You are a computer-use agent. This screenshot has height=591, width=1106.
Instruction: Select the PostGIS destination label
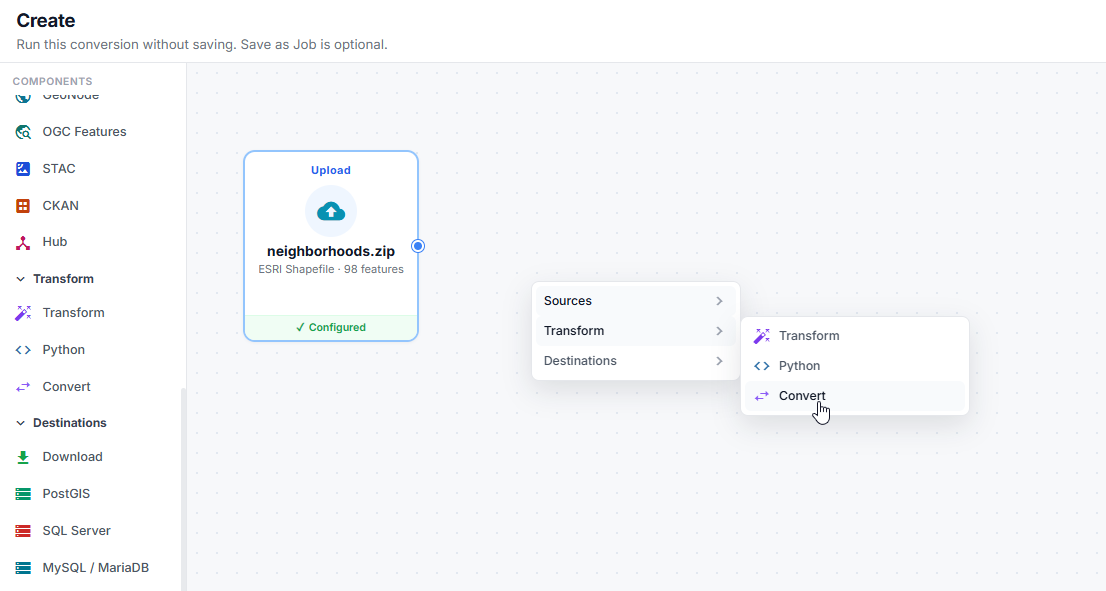click(66, 494)
